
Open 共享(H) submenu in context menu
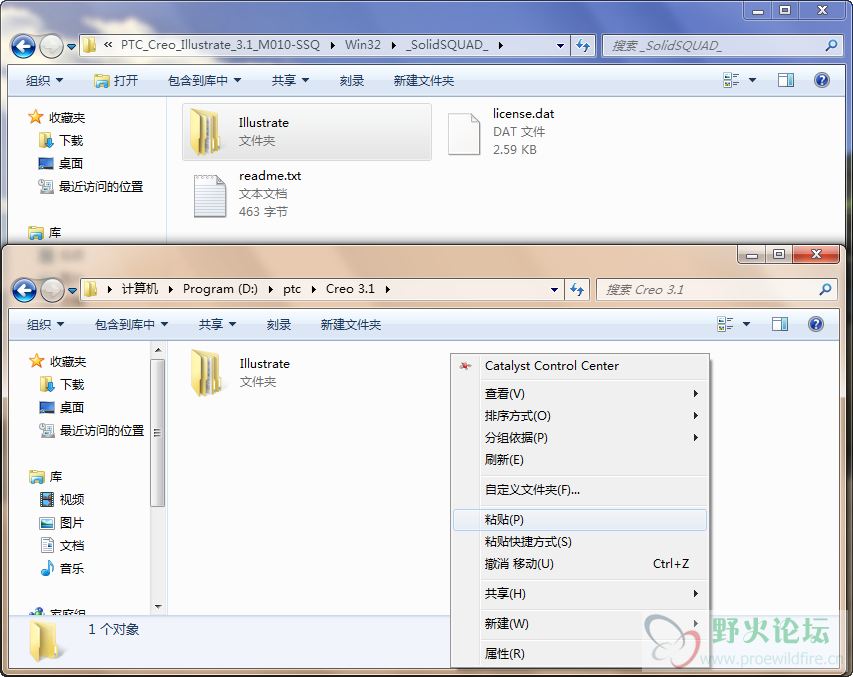point(580,594)
